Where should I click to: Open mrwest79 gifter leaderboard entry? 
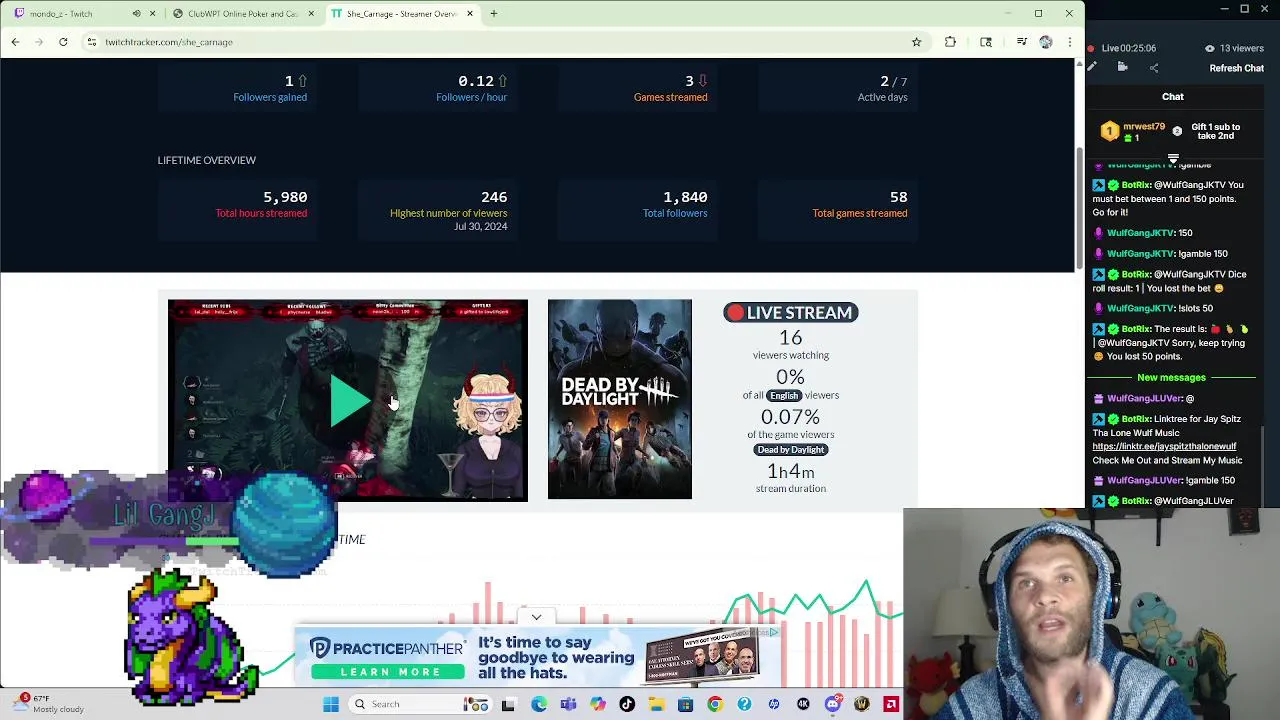[1133, 132]
